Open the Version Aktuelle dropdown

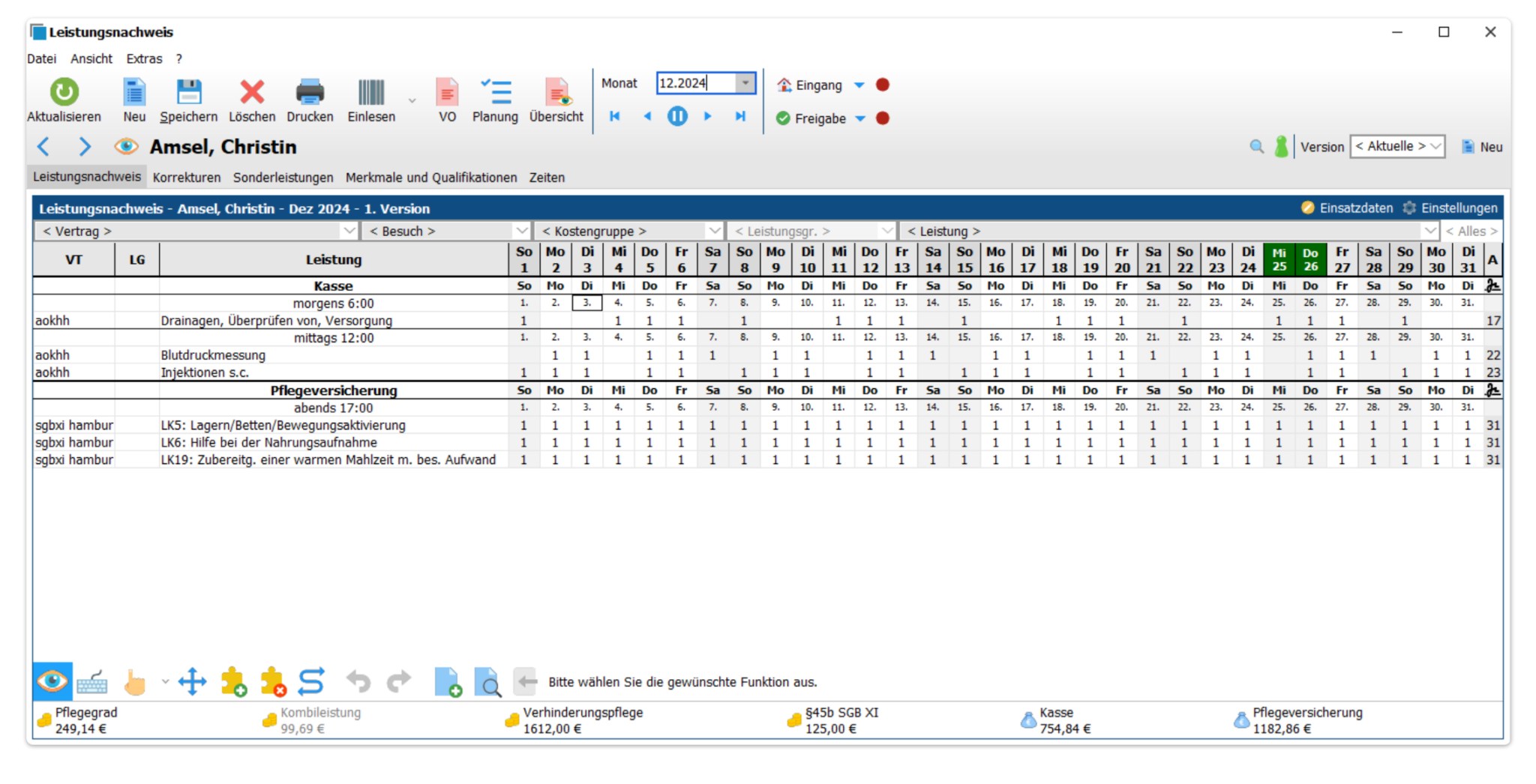pyautogui.click(x=1397, y=147)
